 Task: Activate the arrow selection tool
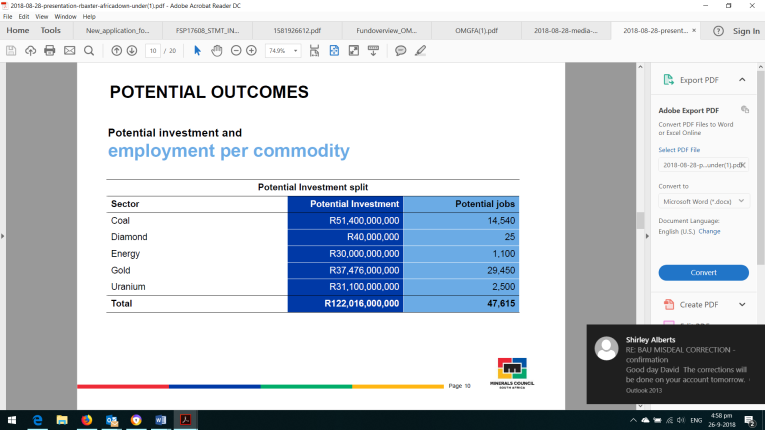(x=197, y=50)
